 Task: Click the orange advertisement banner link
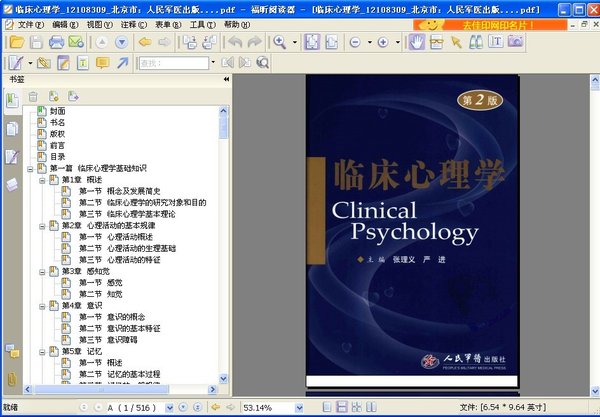(x=490, y=25)
